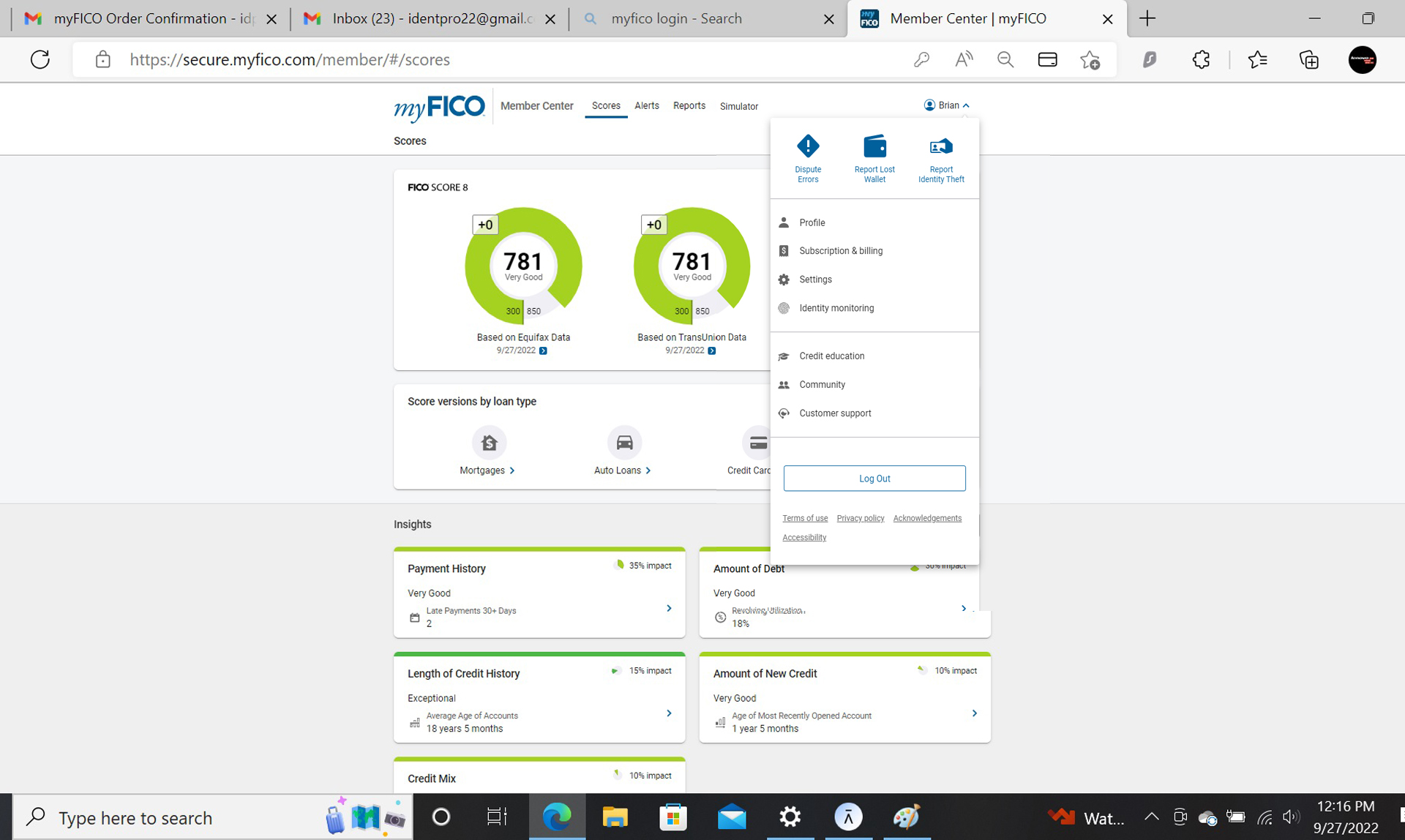Expand Amount of New Credit chevron
Image resolution: width=1405 pixels, height=840 pixels.
click(x=974, y=713)
